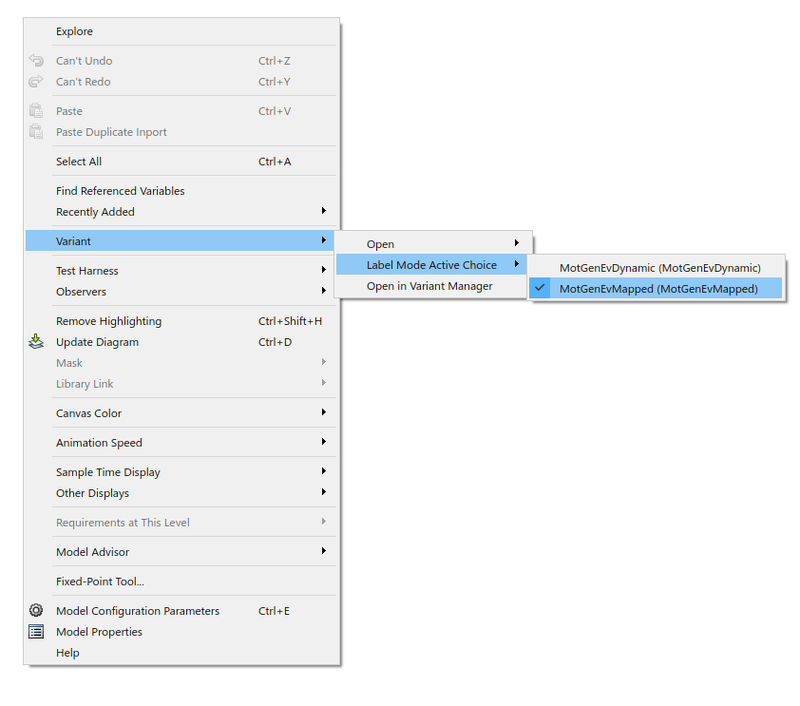Click the Model Properties list icon
The height and width of the screenshot is (706, 800).
[x=36, y=631]
